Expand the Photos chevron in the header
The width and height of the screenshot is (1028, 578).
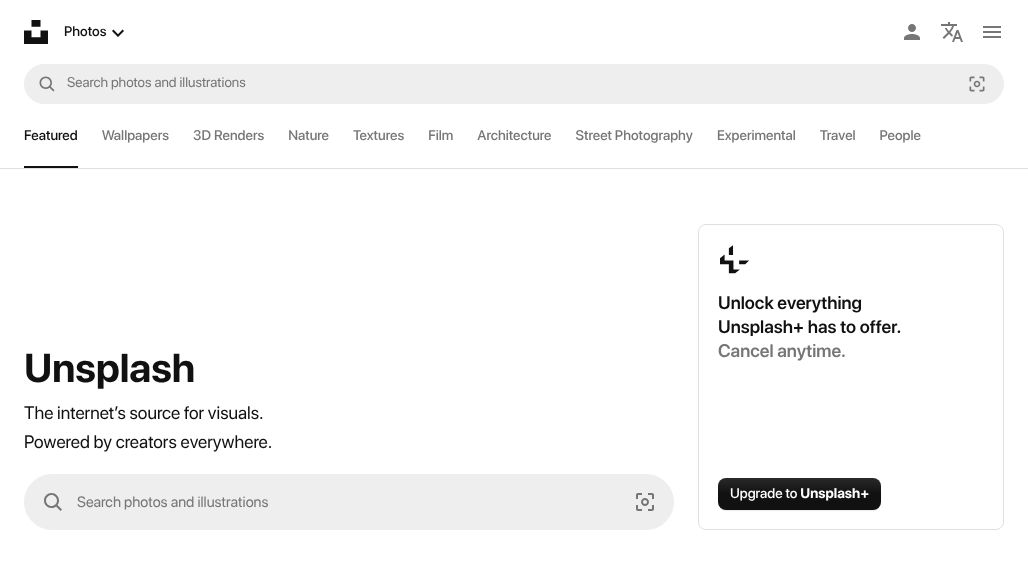[x=118, y=33]
